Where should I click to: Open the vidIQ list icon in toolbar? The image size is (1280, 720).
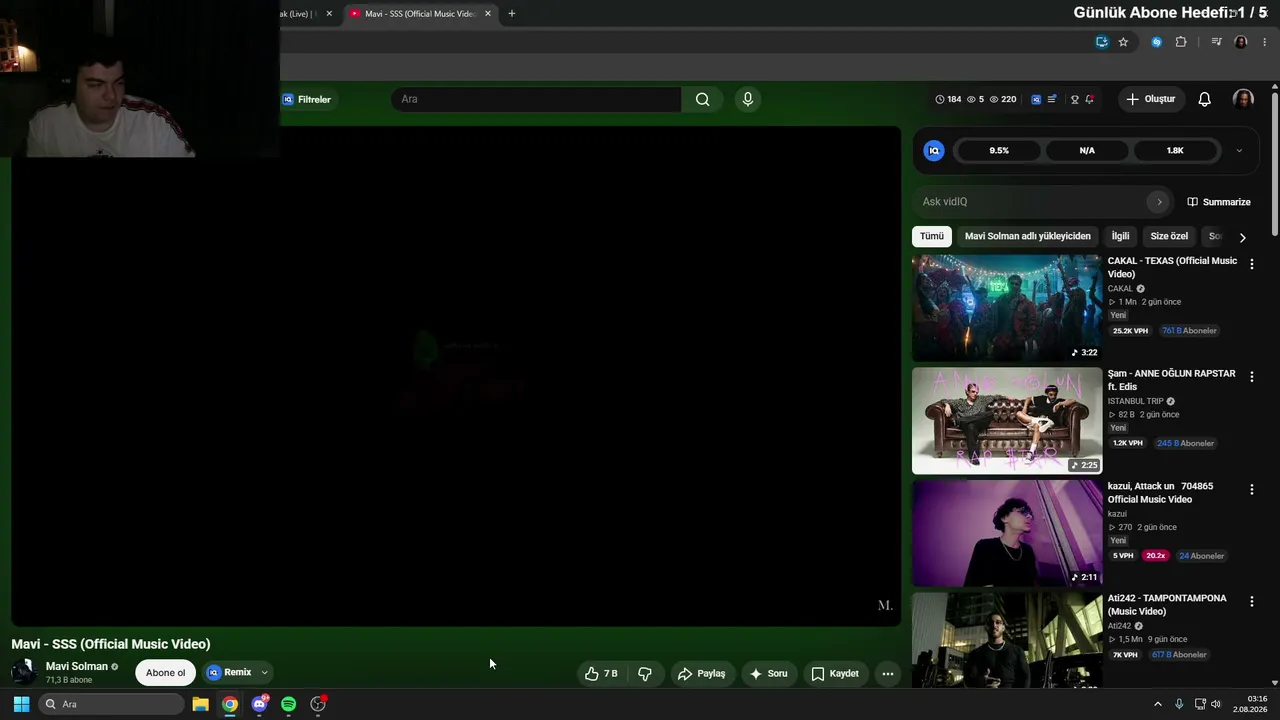[x=1052, y=99]
